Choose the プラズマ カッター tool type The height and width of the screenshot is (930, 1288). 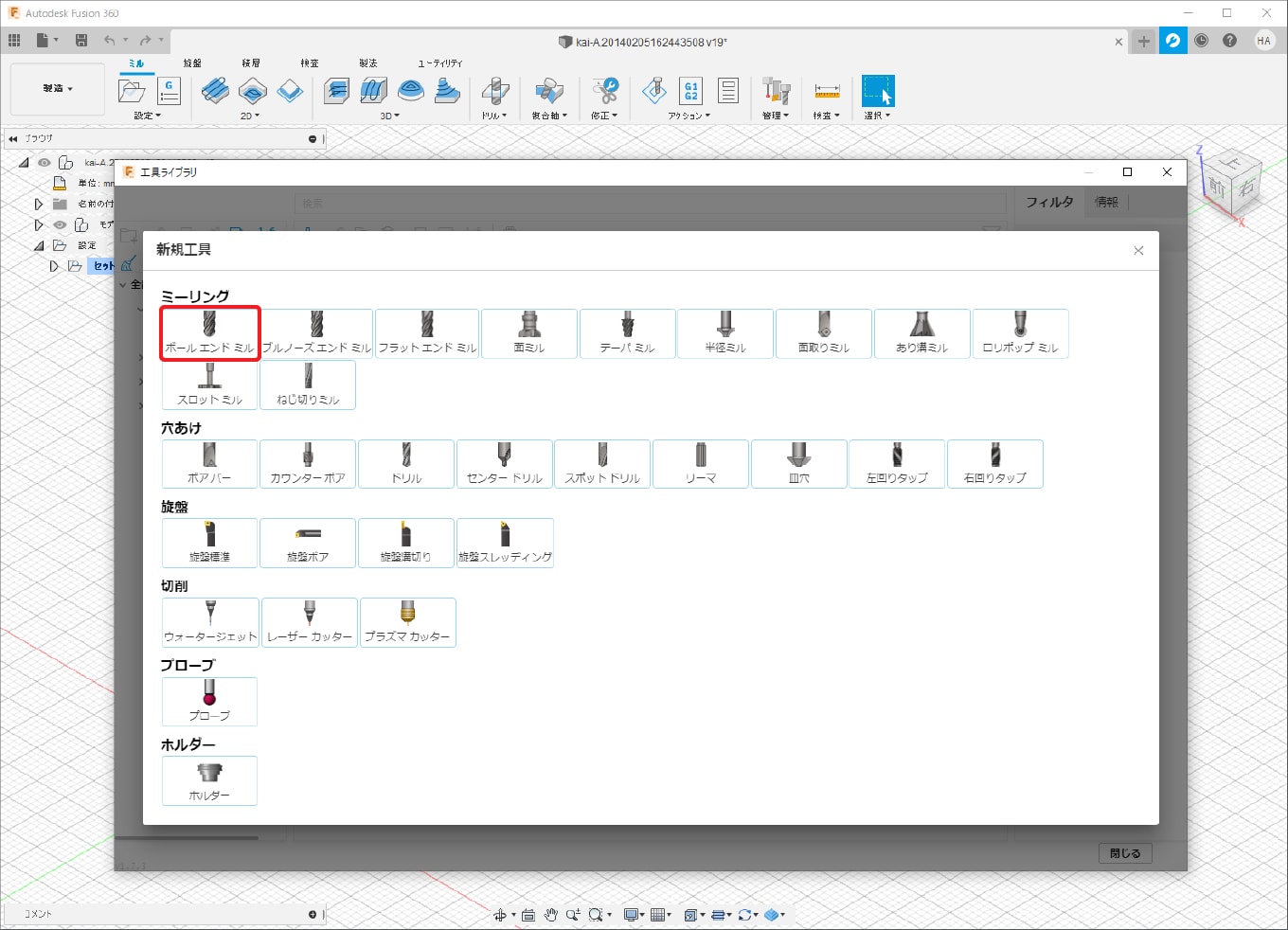[x=407, y=622]
